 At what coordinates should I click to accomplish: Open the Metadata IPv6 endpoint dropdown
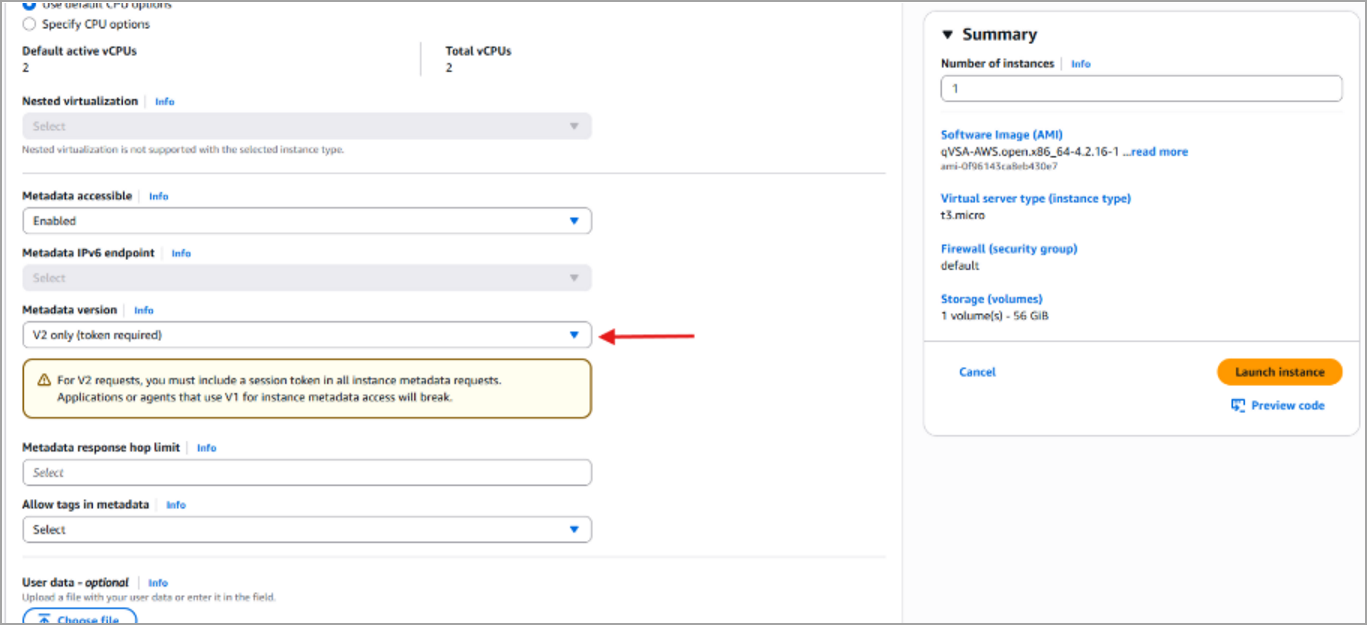tap(307, 278)
